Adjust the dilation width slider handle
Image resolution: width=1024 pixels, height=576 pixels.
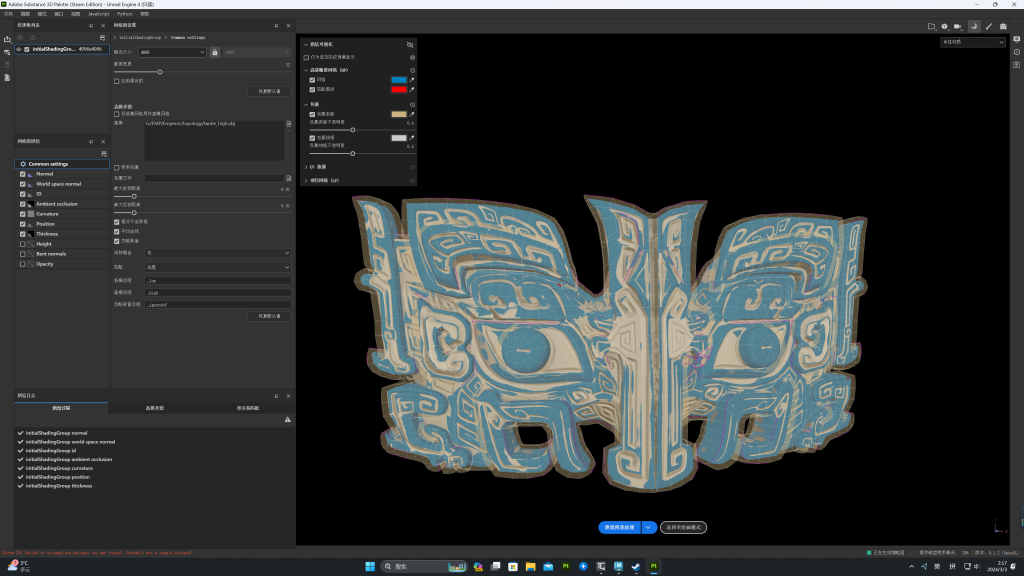(x=160, y=72)
